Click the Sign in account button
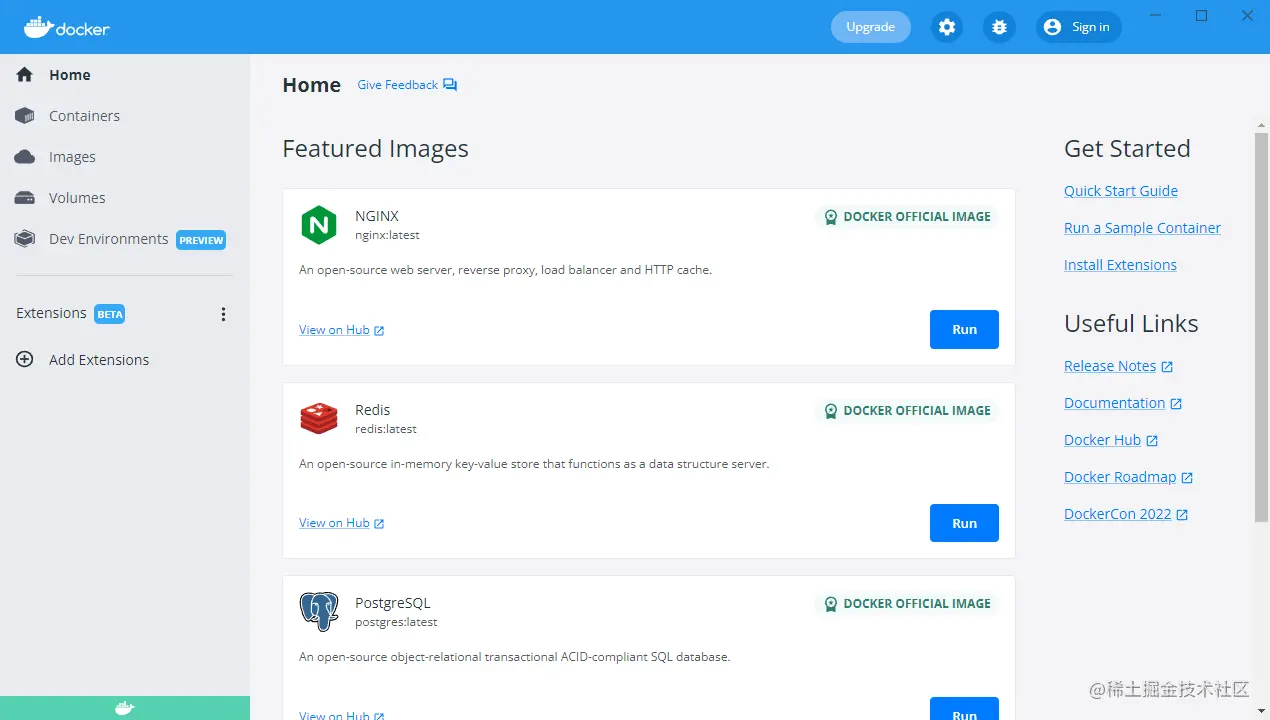 [x=1078, y=27]
